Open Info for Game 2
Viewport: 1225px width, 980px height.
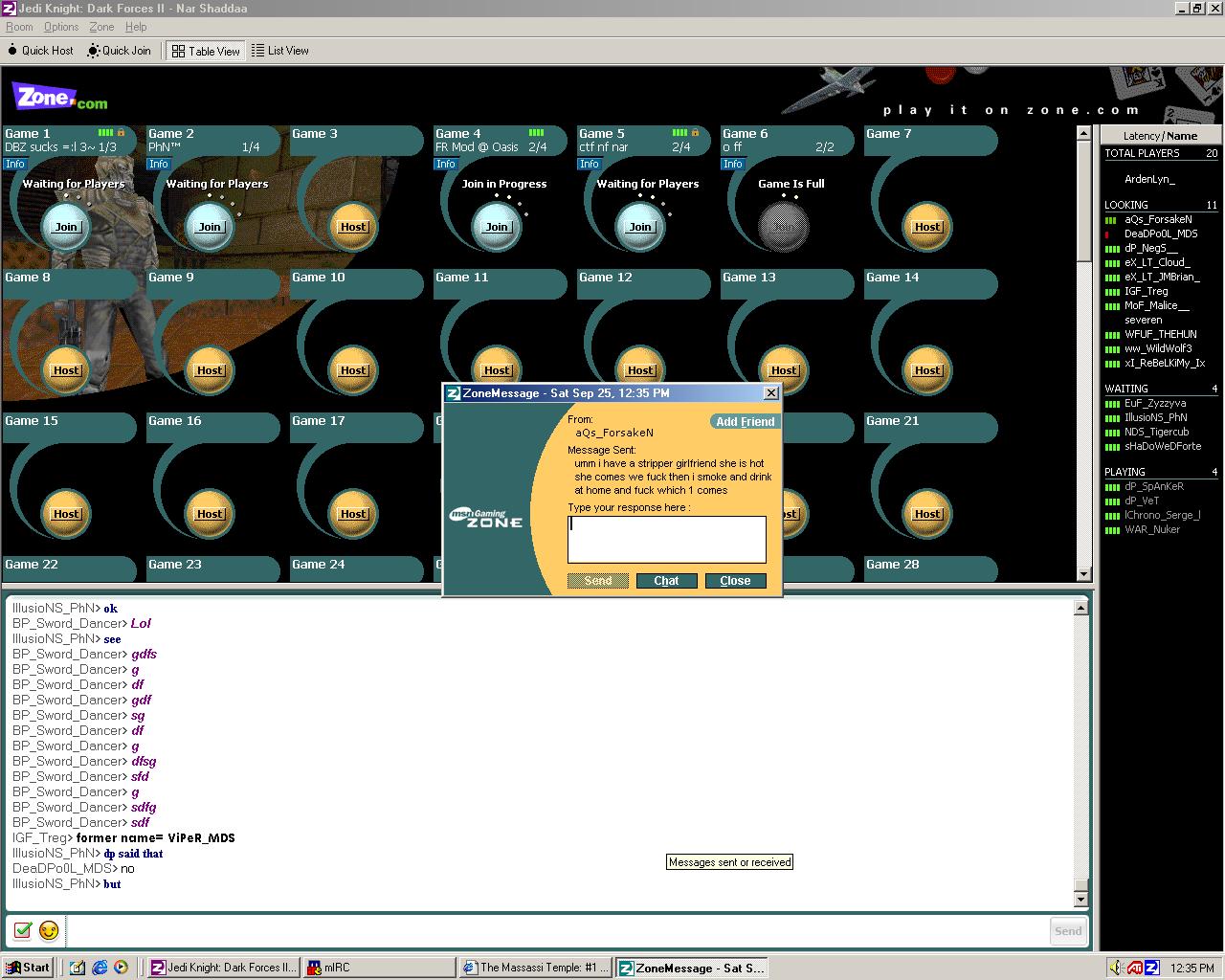pyautogui.click(x=159, y=164)
